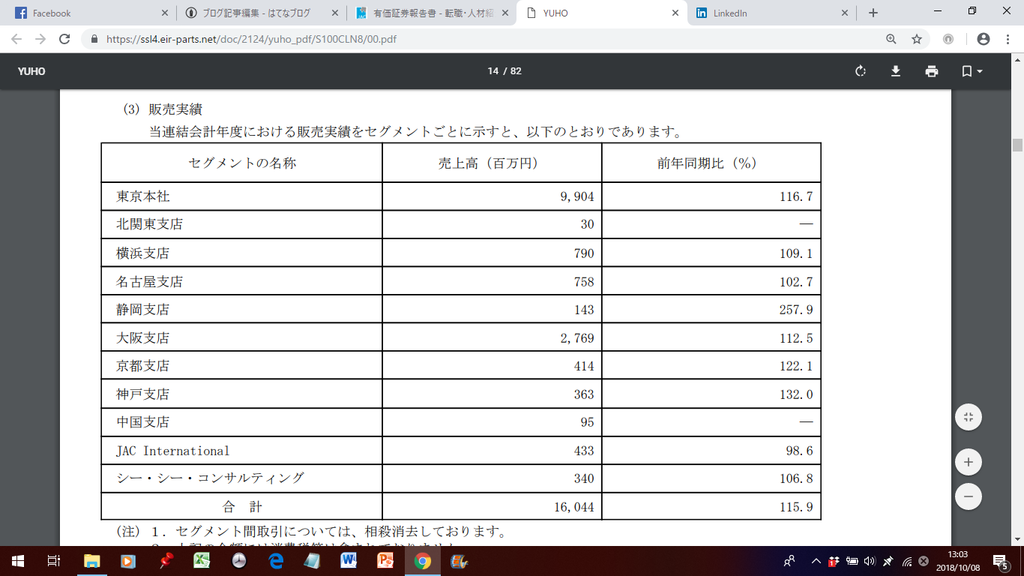
Task: View site security lock information
Action: (95, 39)
